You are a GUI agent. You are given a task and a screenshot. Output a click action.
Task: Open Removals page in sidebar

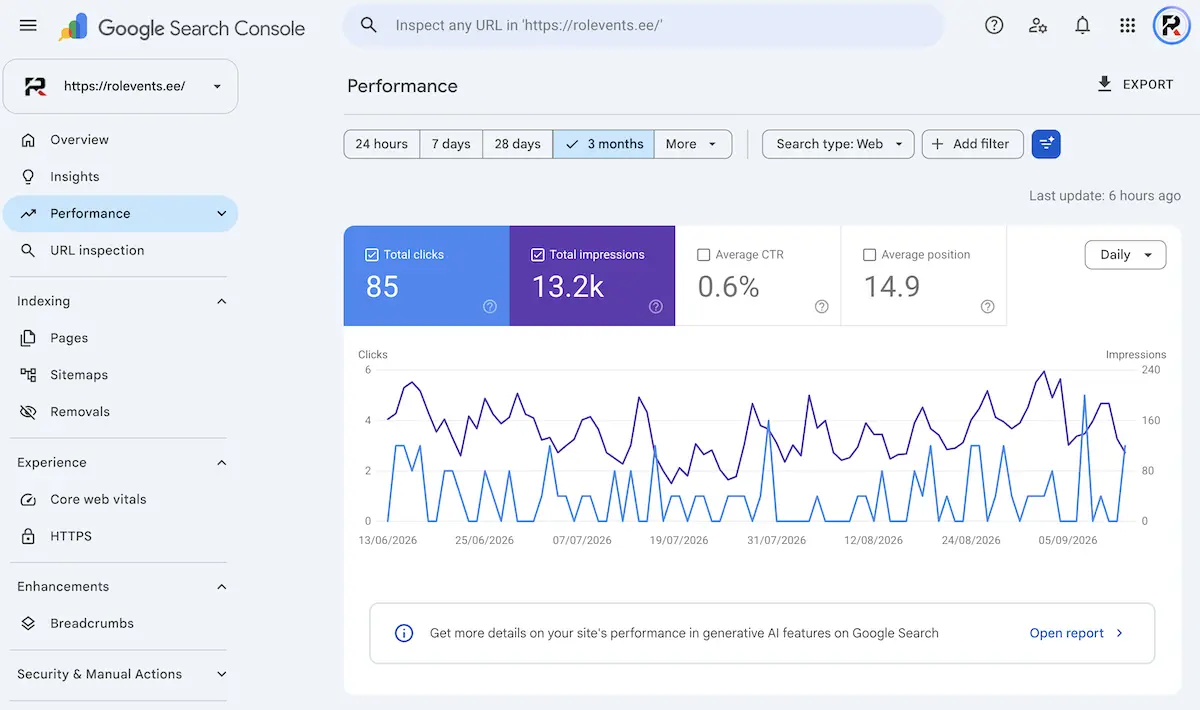pos(121,412)
